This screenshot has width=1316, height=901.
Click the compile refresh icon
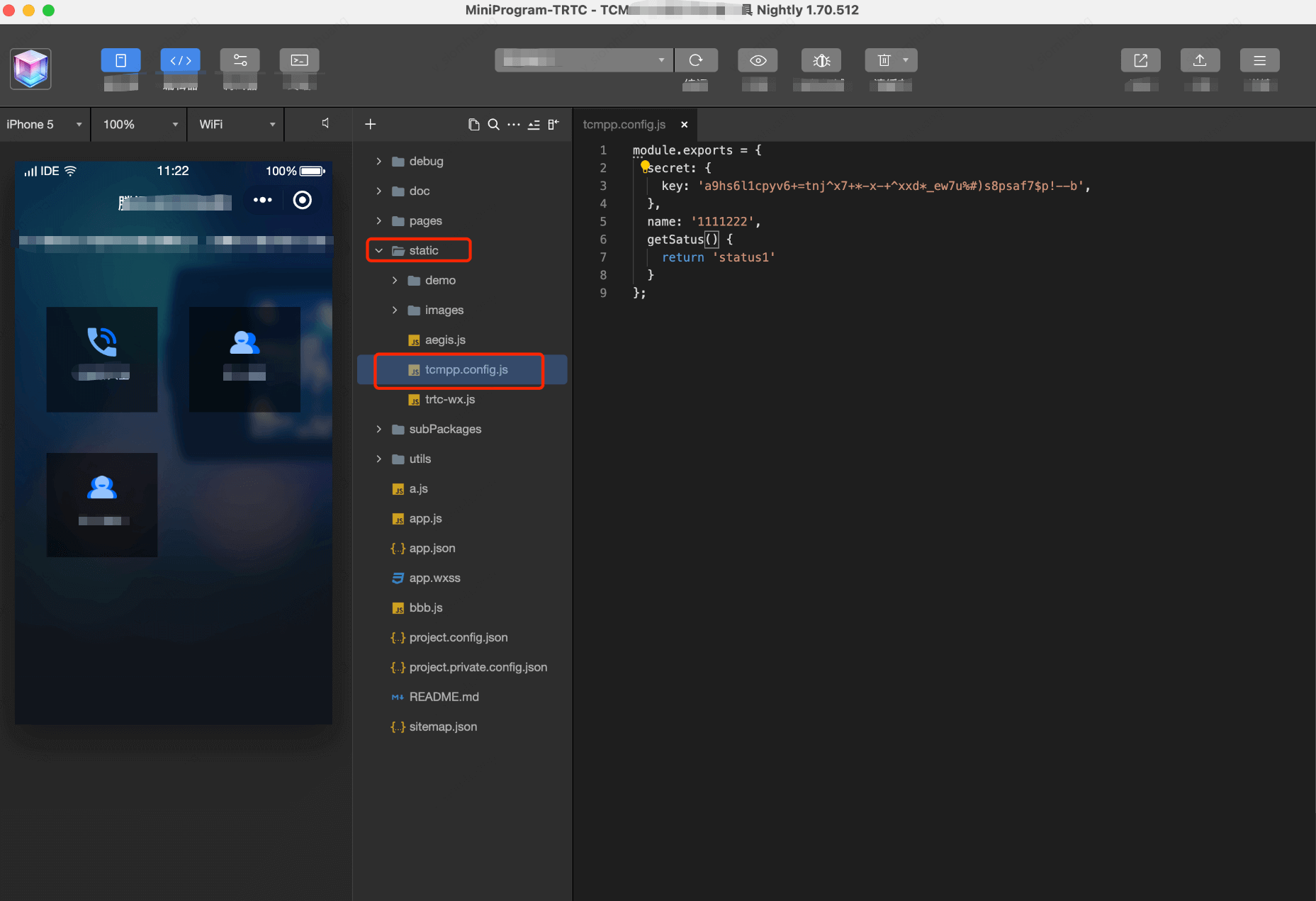click(695, 60)
